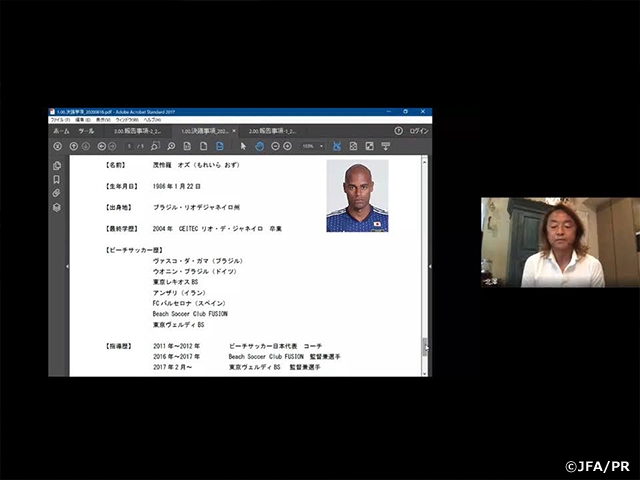640x480 pixels.
Task: Open the bookmarks panel in sidebar
Action: tap(57, 180)
